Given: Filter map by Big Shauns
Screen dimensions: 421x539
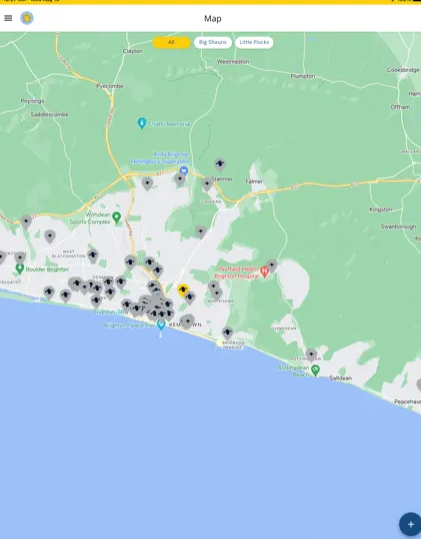Looking at the screenshot, I should (213, 42).
